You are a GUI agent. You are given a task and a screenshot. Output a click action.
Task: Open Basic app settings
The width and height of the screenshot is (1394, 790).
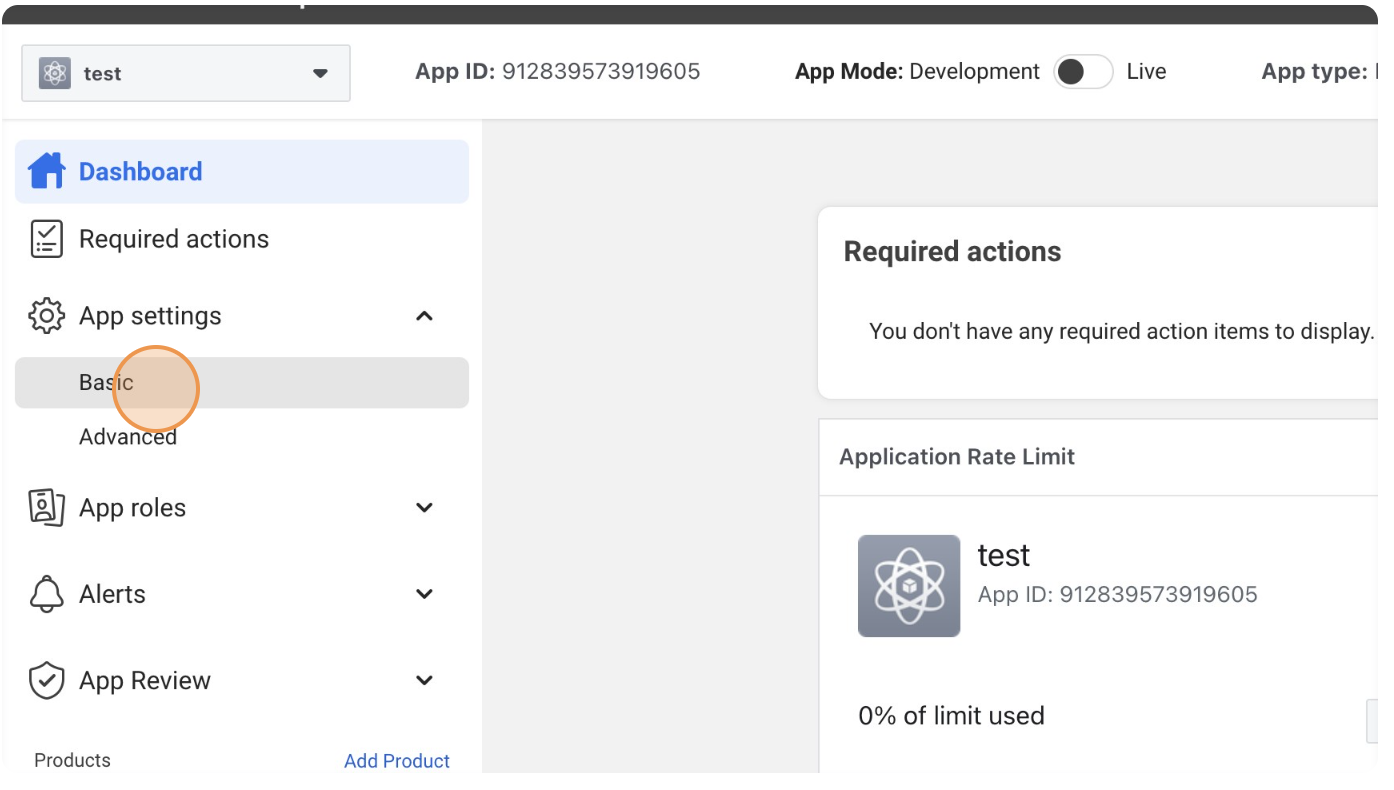click(242, 383)
